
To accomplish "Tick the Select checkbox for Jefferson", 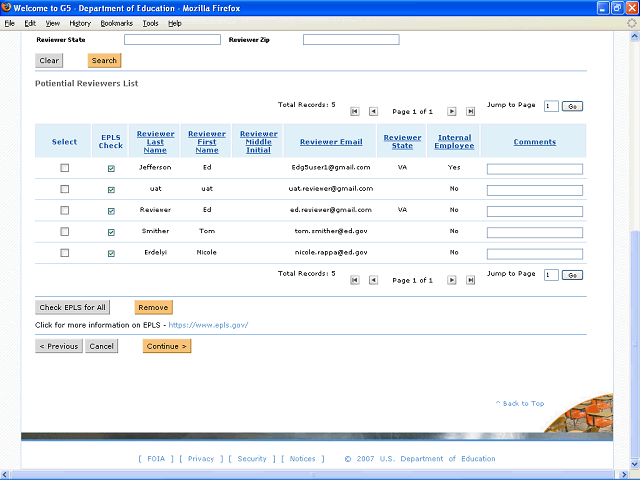I will [x=65, y=168].
